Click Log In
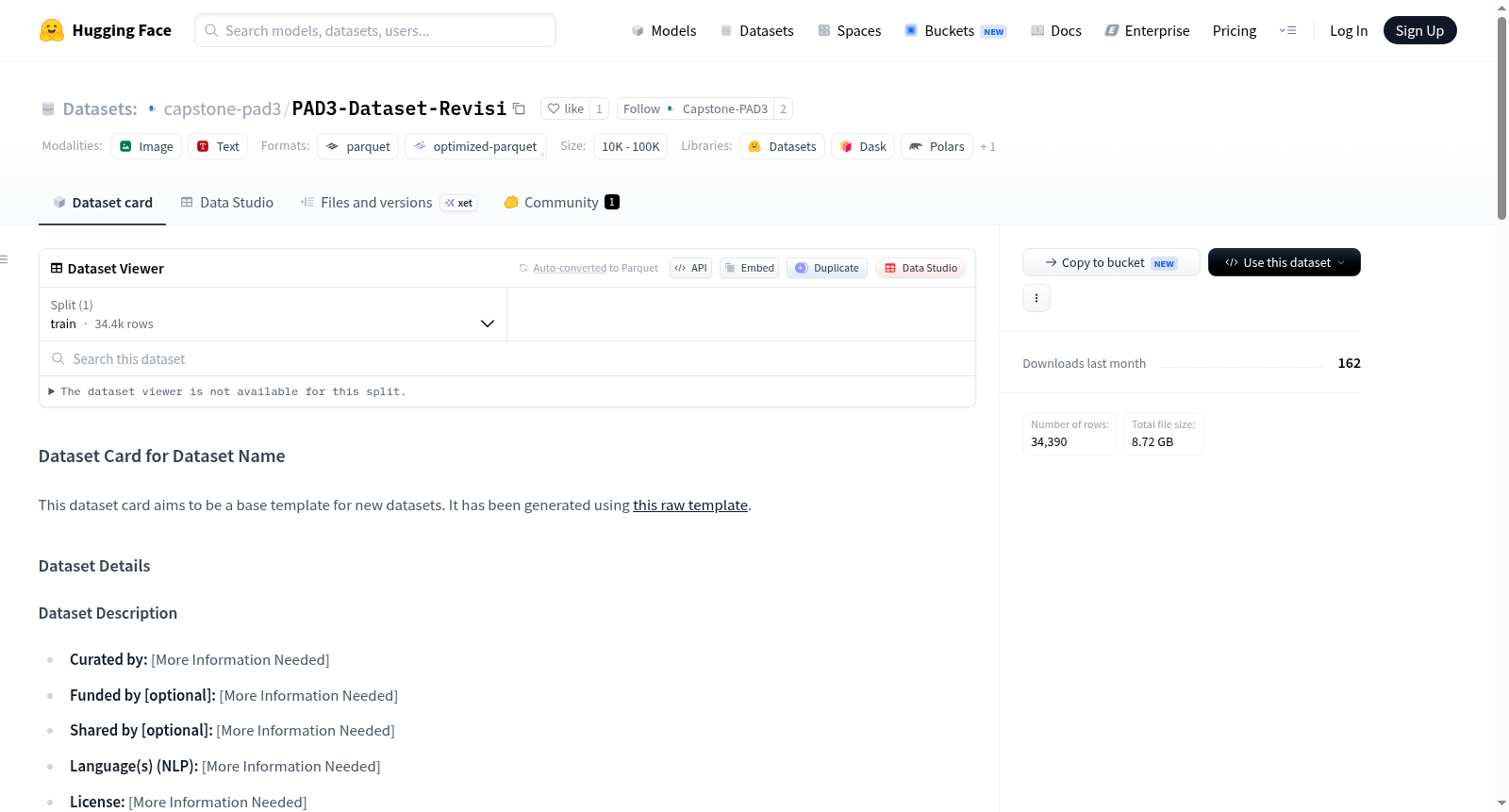This screenshot has width=1509, height=812. click(1349, 30)
